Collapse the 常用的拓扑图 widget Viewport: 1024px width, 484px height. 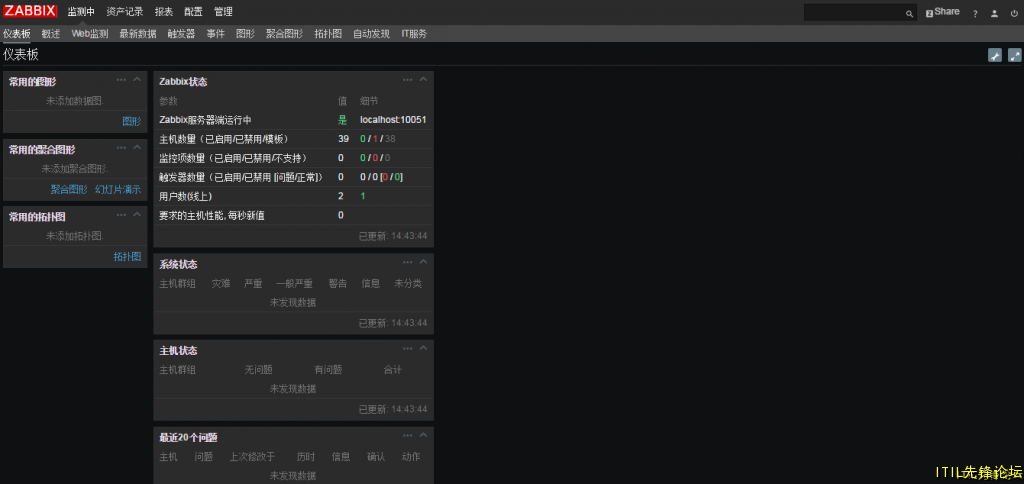click(x=137, y=215)
